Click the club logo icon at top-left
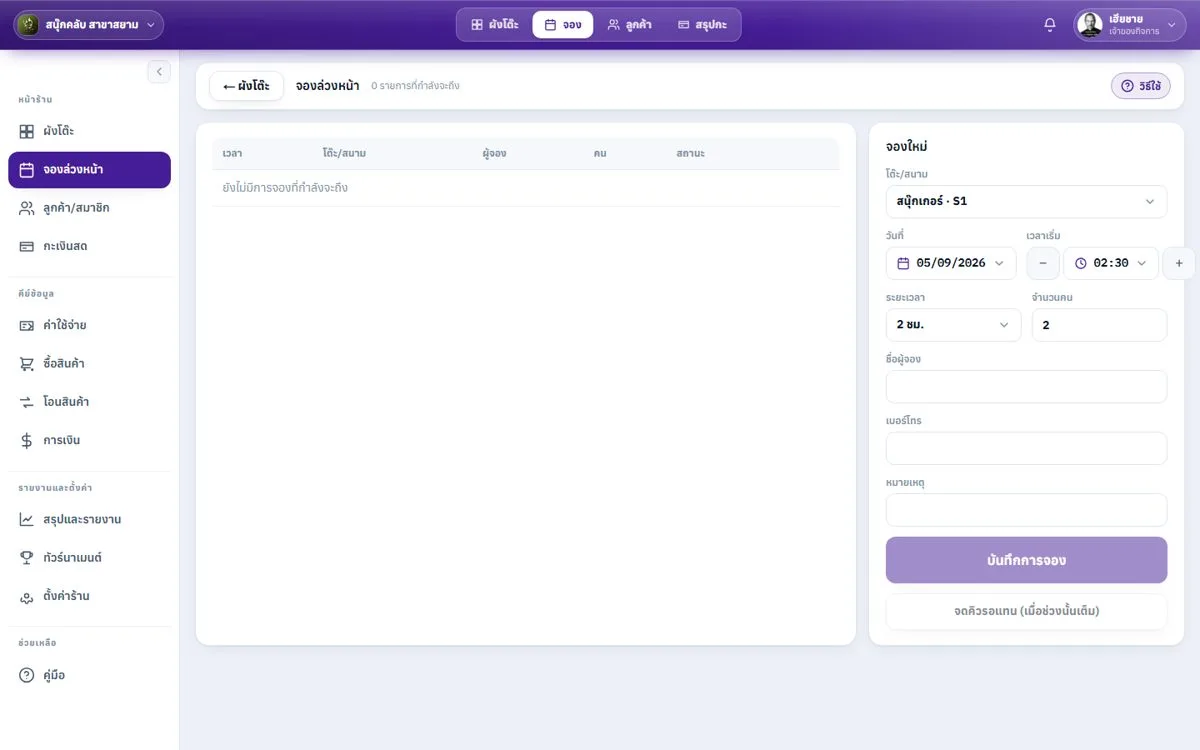1200x750 pixels. click(29, 25)
